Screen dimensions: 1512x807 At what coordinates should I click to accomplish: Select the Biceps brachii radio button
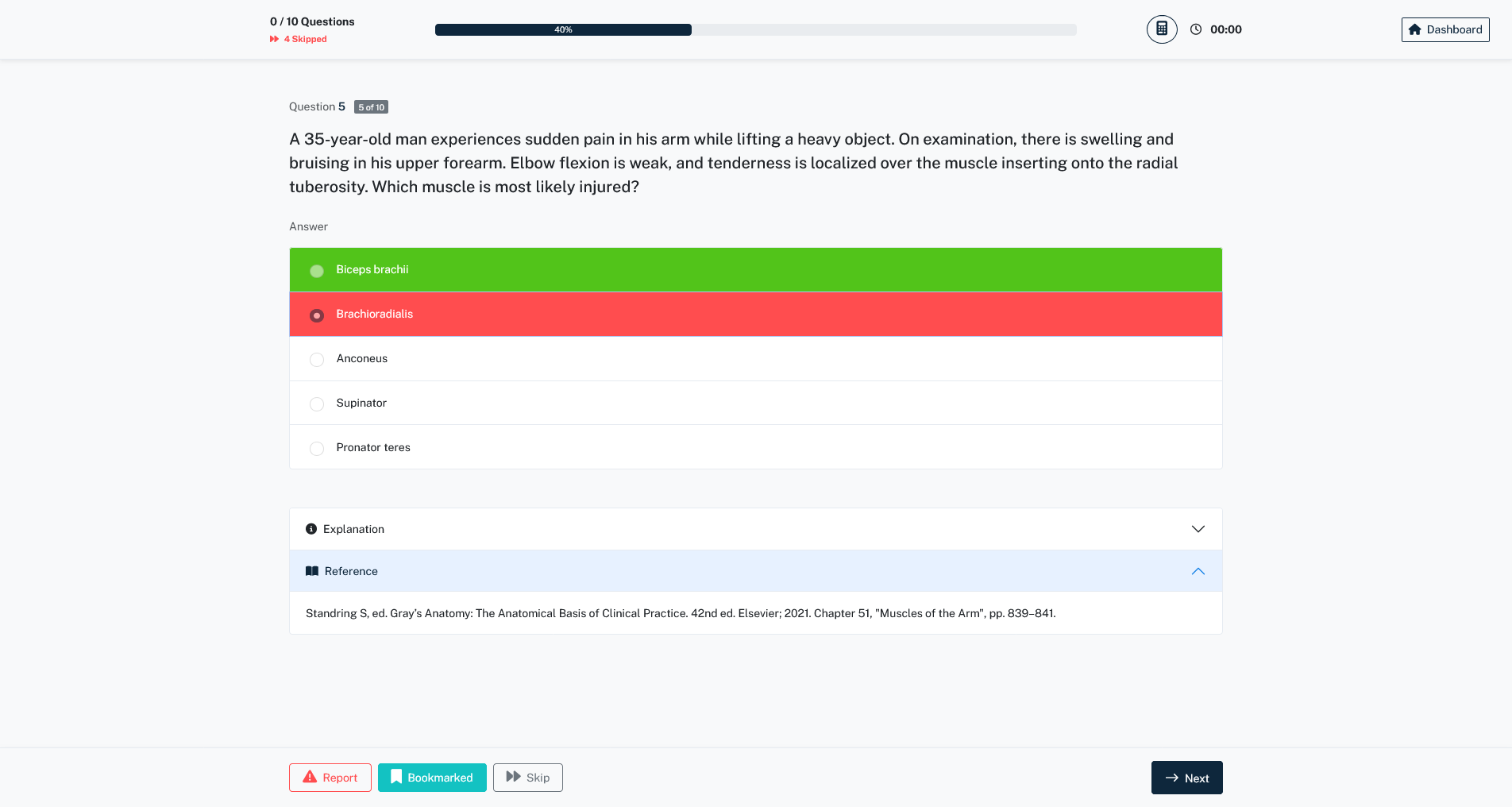click(x=317, y=271)
